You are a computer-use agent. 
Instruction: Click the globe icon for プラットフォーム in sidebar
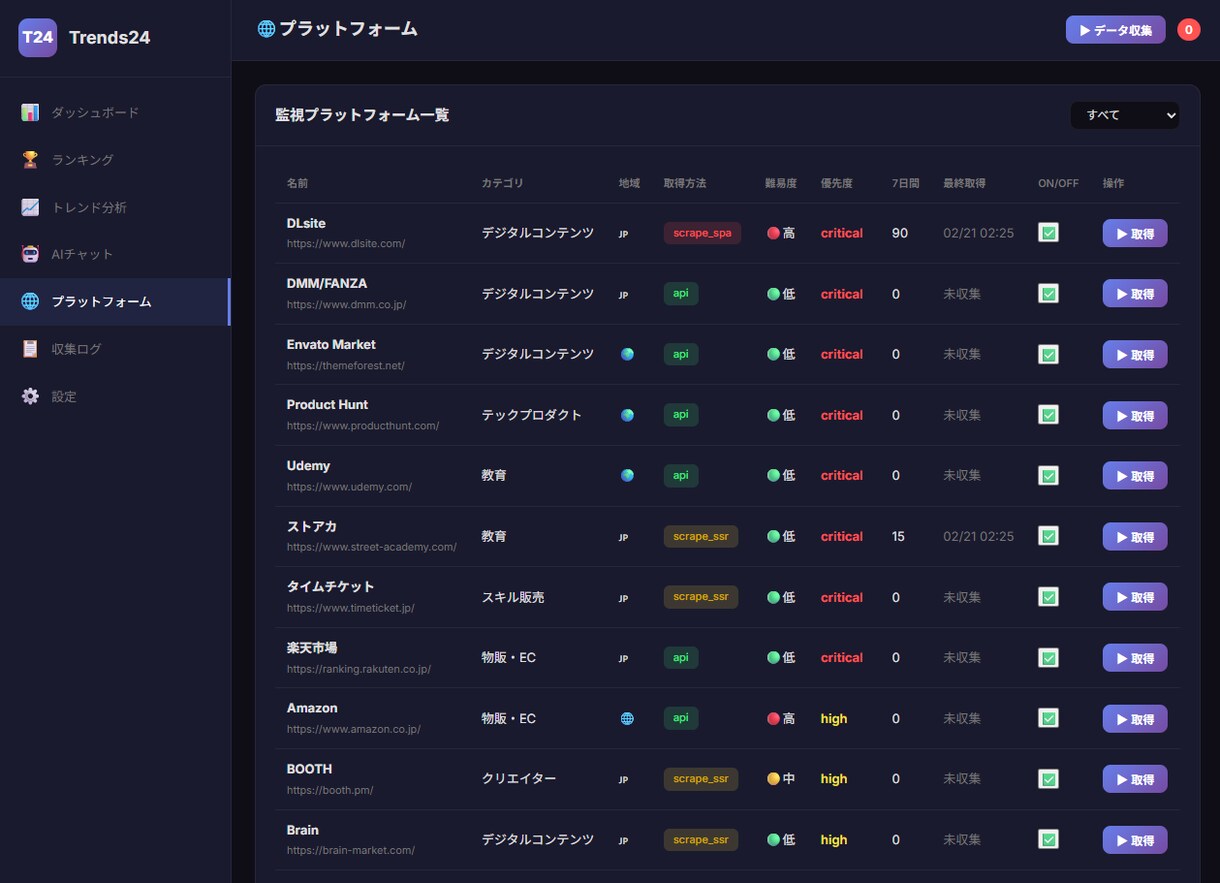[x=30, y=301]
